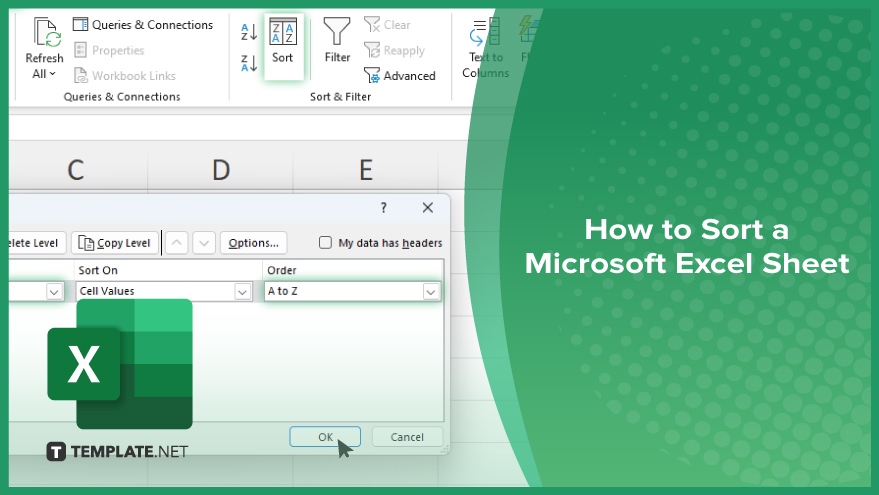
Task: Close the Sort dialog with X
Action: tap(428, 208)
